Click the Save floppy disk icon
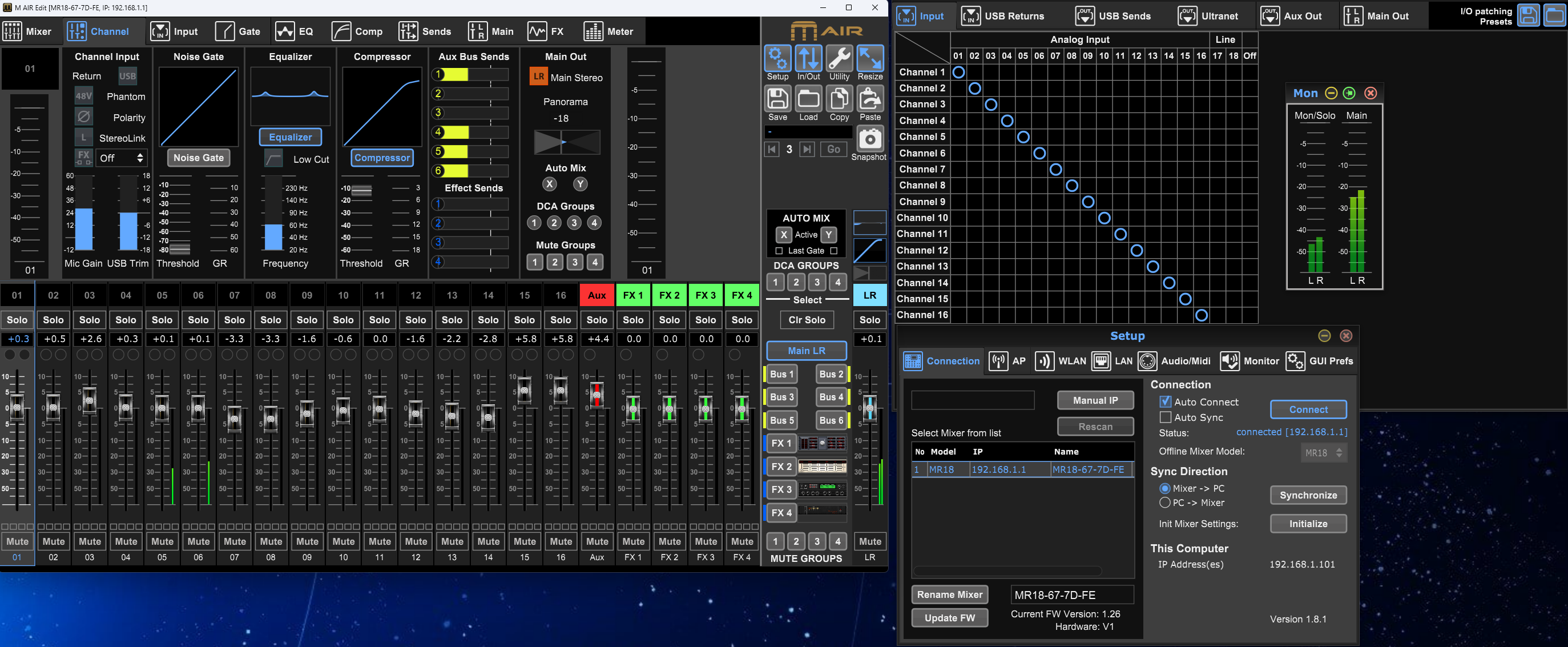The width and height of the screenshot is (1568, 647). (x=777, y=99)
